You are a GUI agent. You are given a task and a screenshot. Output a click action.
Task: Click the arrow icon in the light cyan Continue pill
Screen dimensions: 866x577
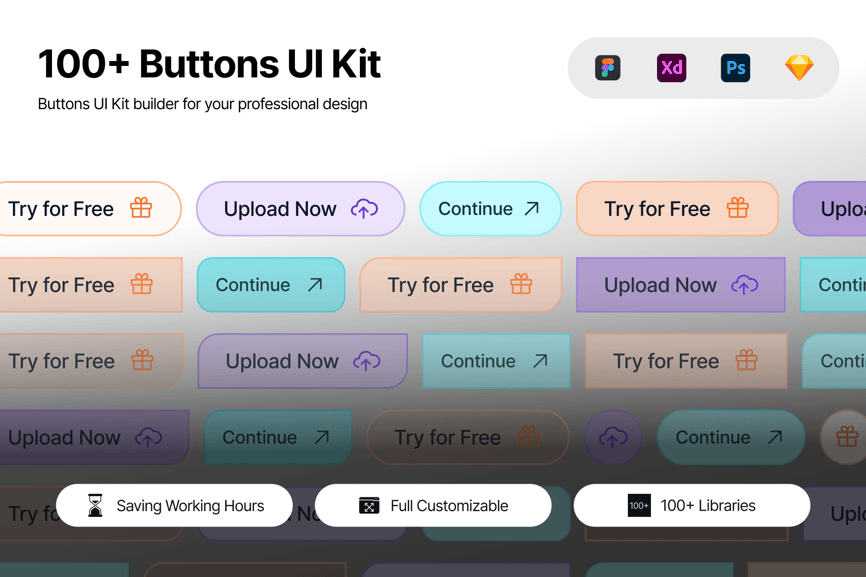point(532,209)
